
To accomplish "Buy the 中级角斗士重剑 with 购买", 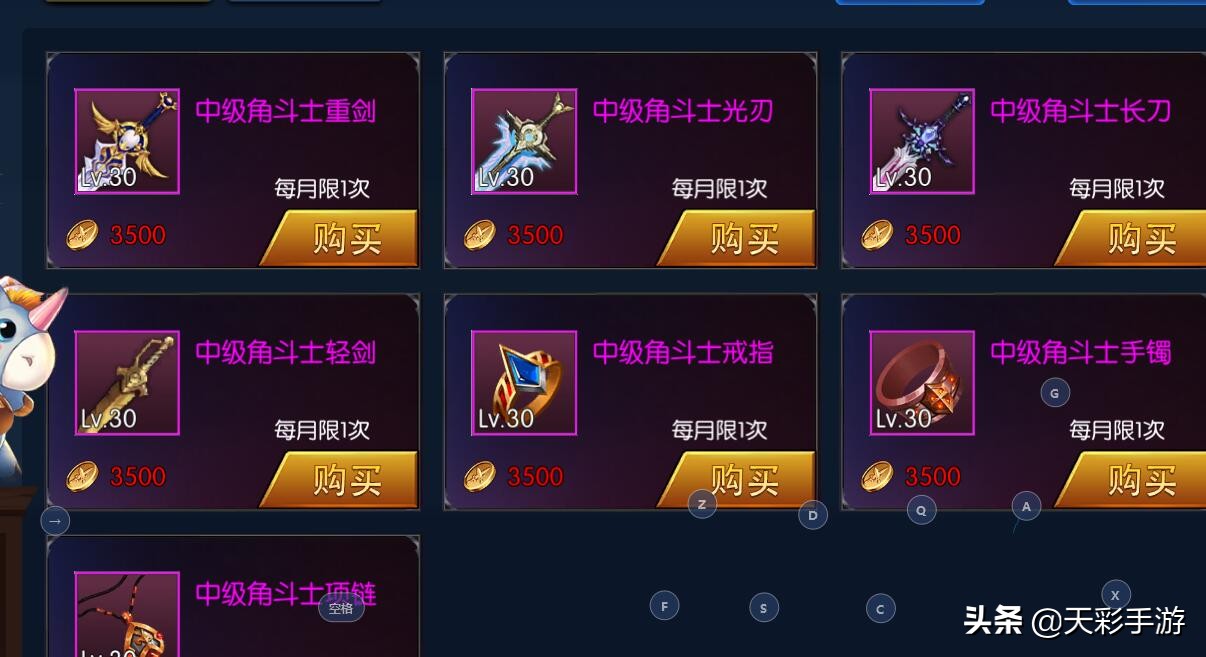I will pos(339,238).
